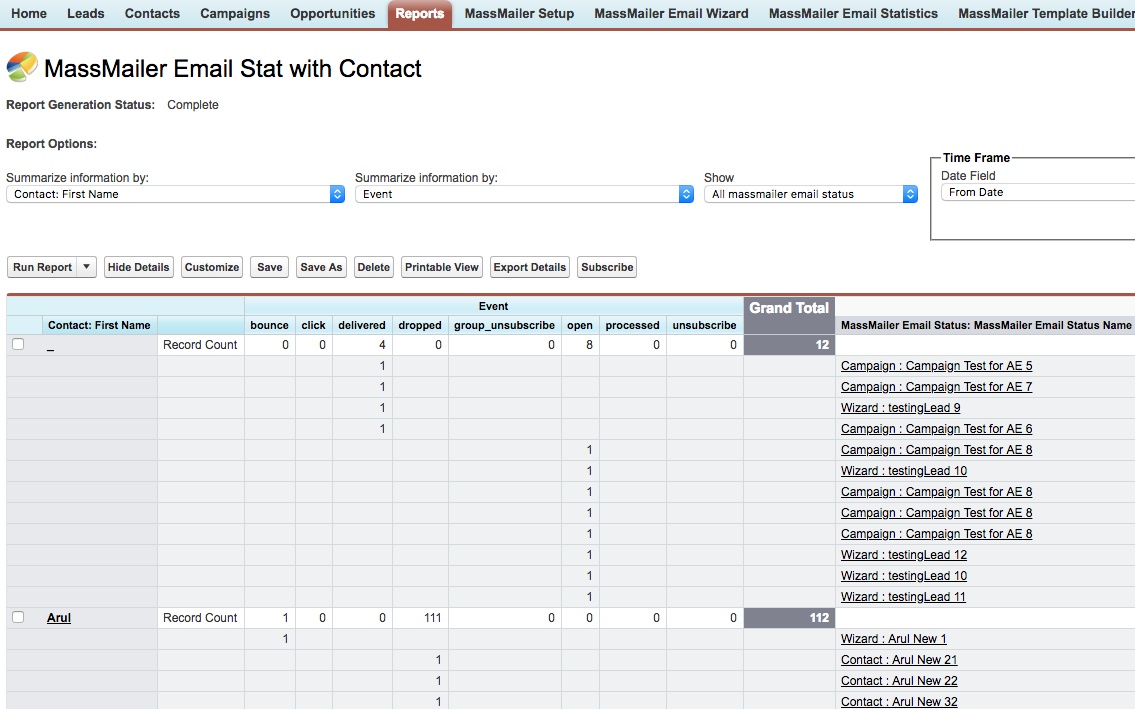Viewport: 1135px width, 709px height.
Task: Open MassMailer Email Statistics tab
Action: pyautogui.click(x=853, y=13)
